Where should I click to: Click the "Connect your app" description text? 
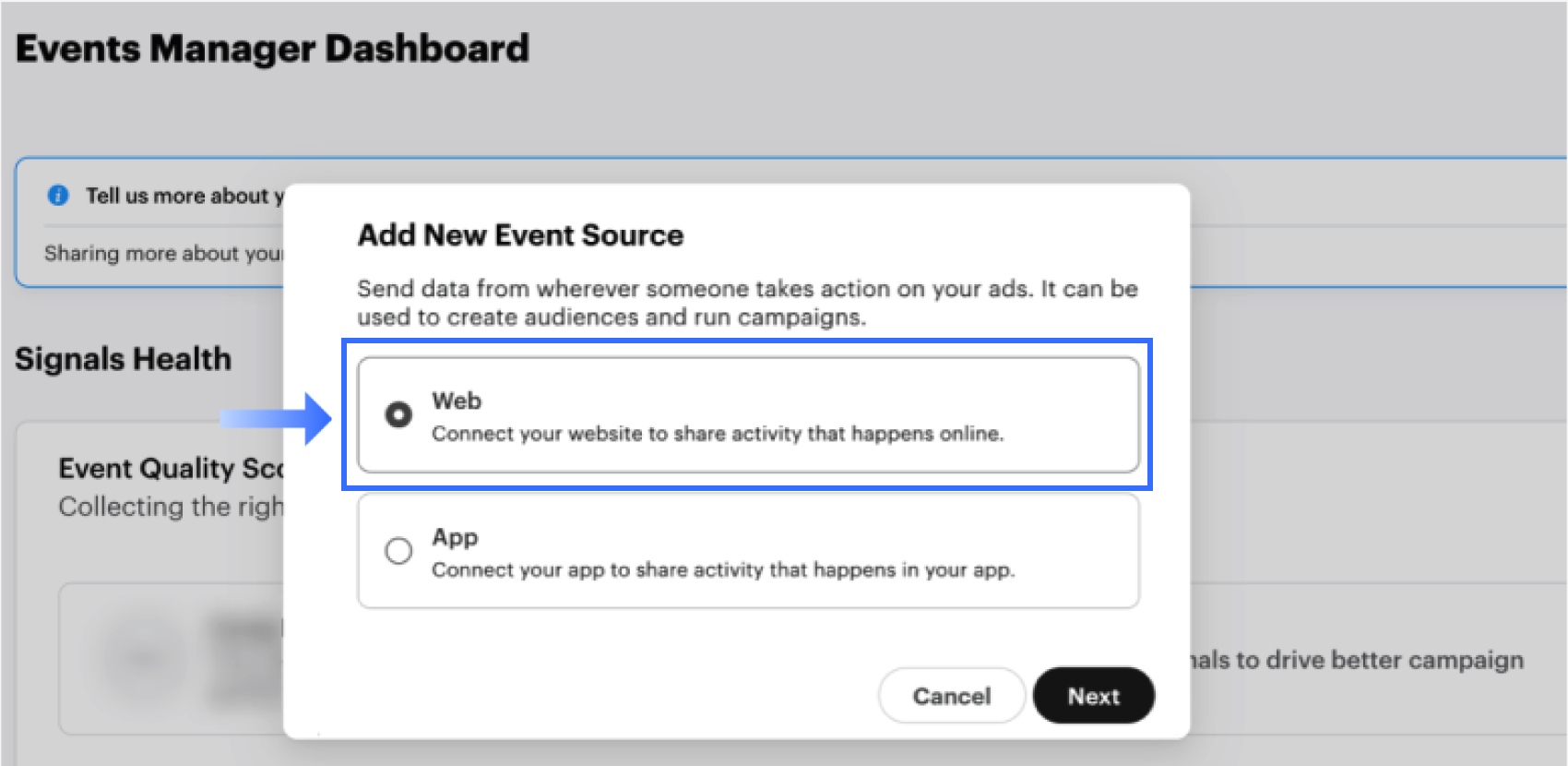722,570
